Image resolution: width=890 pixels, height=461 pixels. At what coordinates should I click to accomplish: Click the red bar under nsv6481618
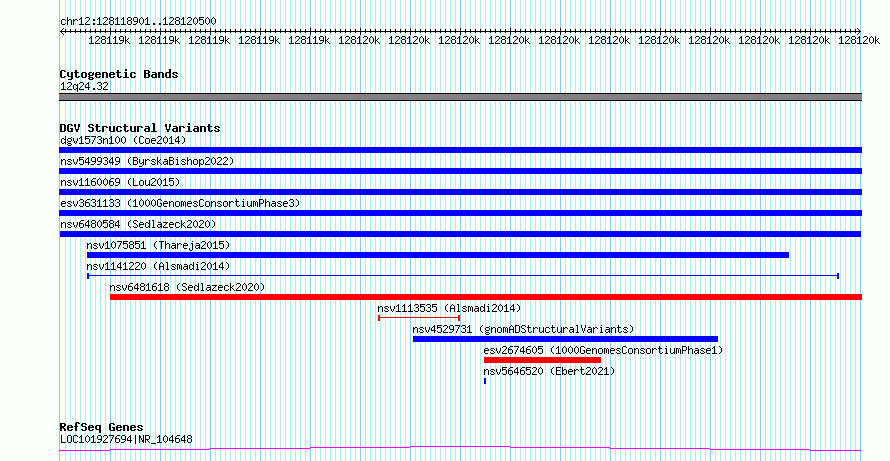(486, 297)
